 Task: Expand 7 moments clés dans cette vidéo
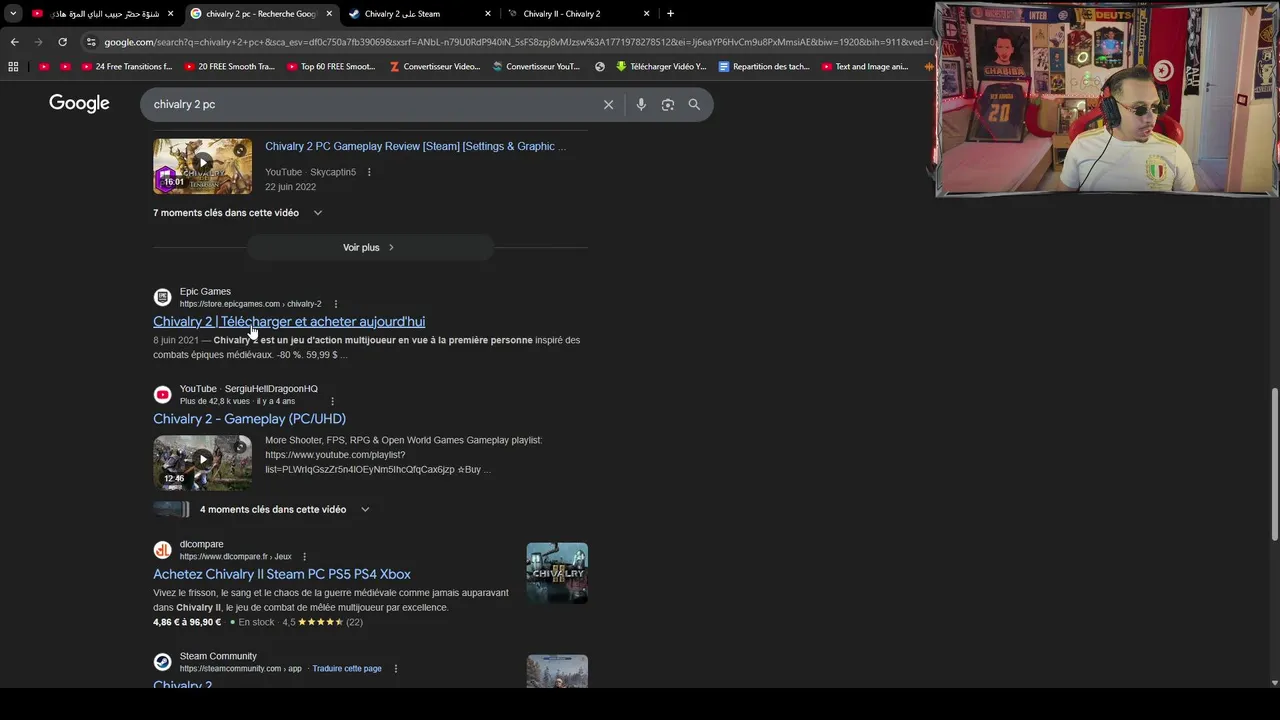238,213
